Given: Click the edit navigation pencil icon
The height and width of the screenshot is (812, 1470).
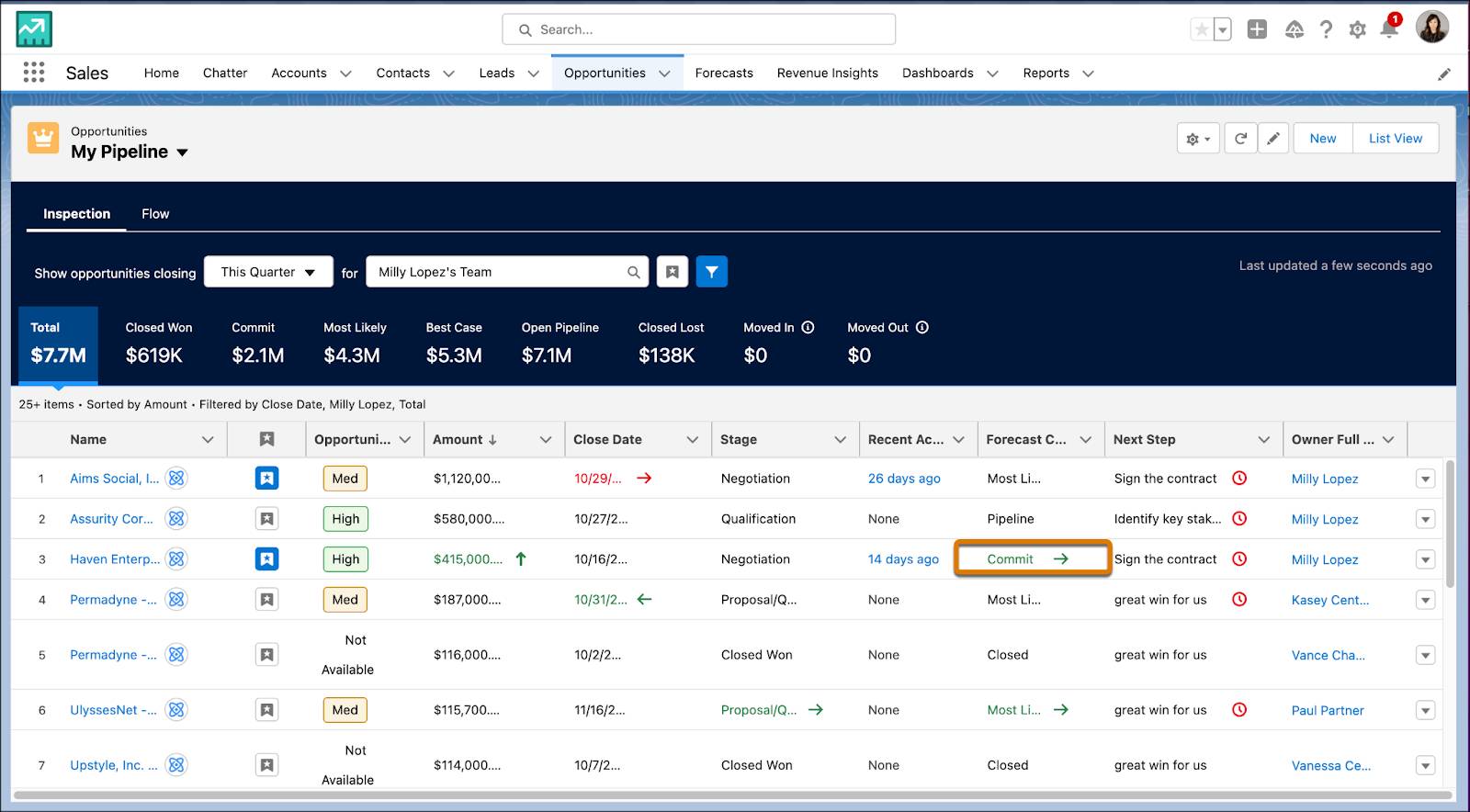Looking at the screenshot, I should point(1444,73).
